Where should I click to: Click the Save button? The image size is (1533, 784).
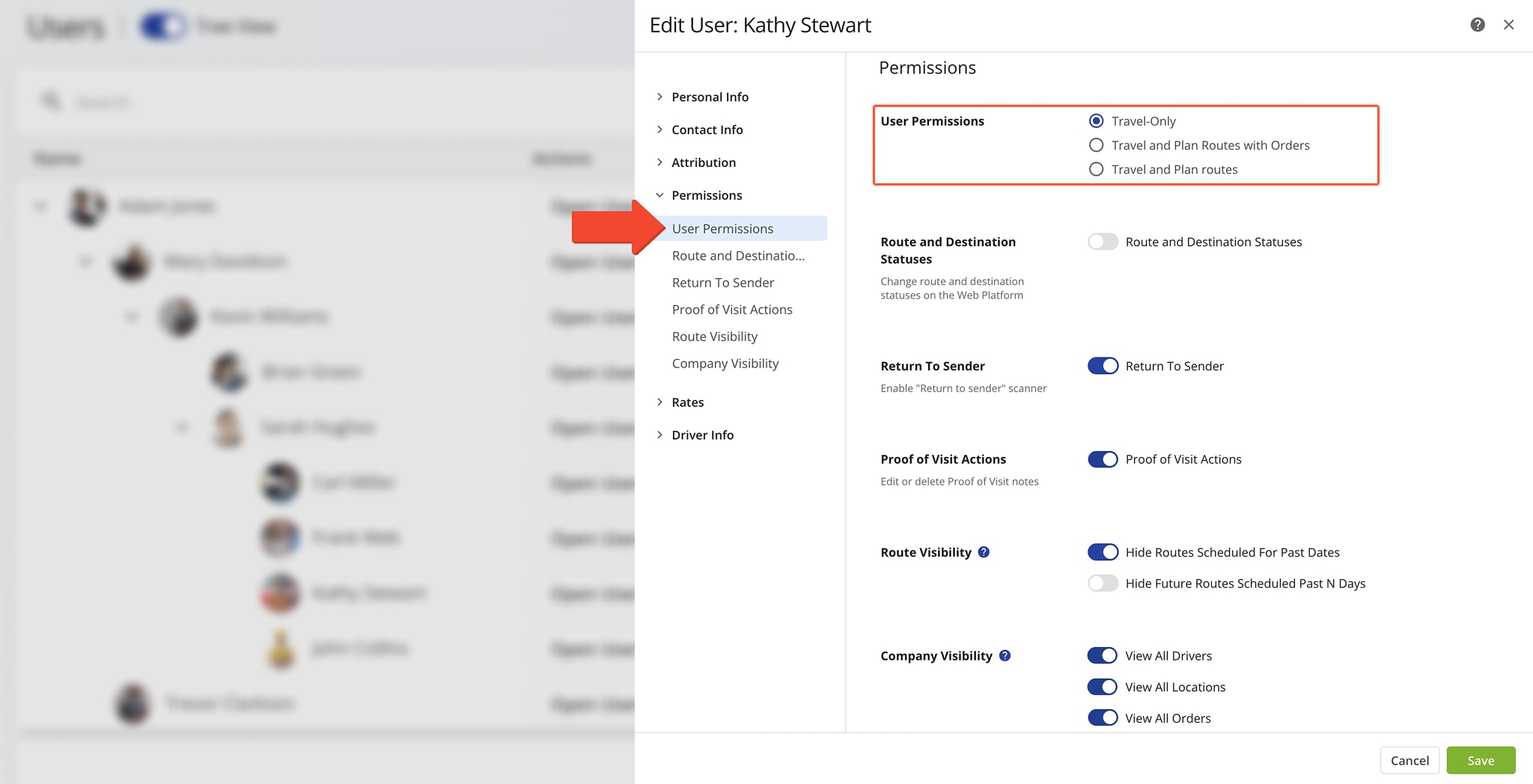pos(1481,760)
